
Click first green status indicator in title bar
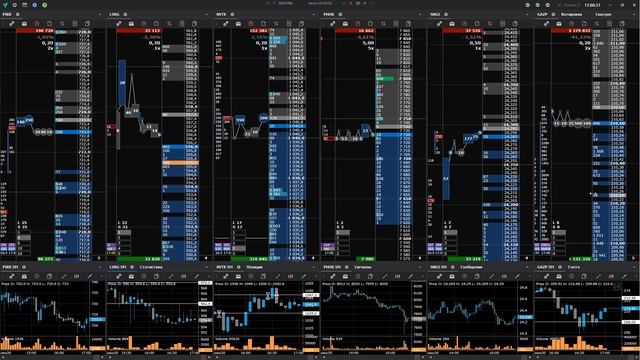coord(528,5)
